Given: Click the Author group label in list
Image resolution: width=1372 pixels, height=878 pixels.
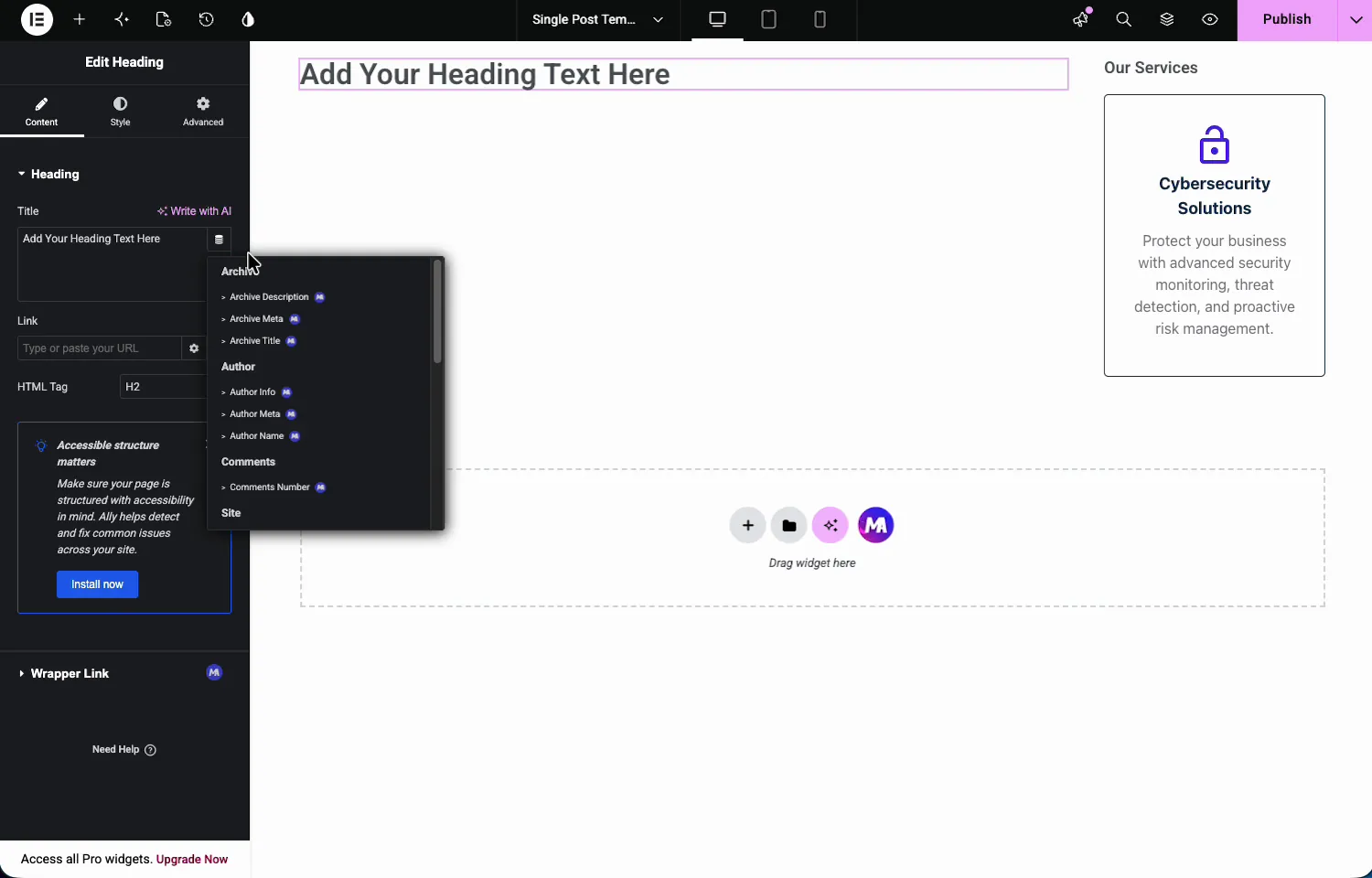Looking at the screenshot, I should pos(238,367).
